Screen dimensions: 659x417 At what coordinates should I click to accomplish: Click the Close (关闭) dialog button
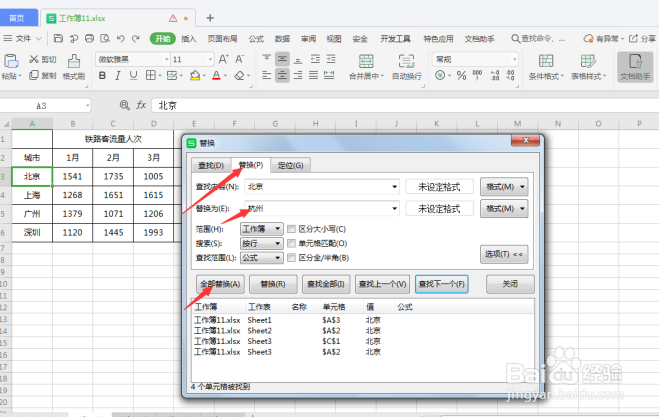click(510, 284)
